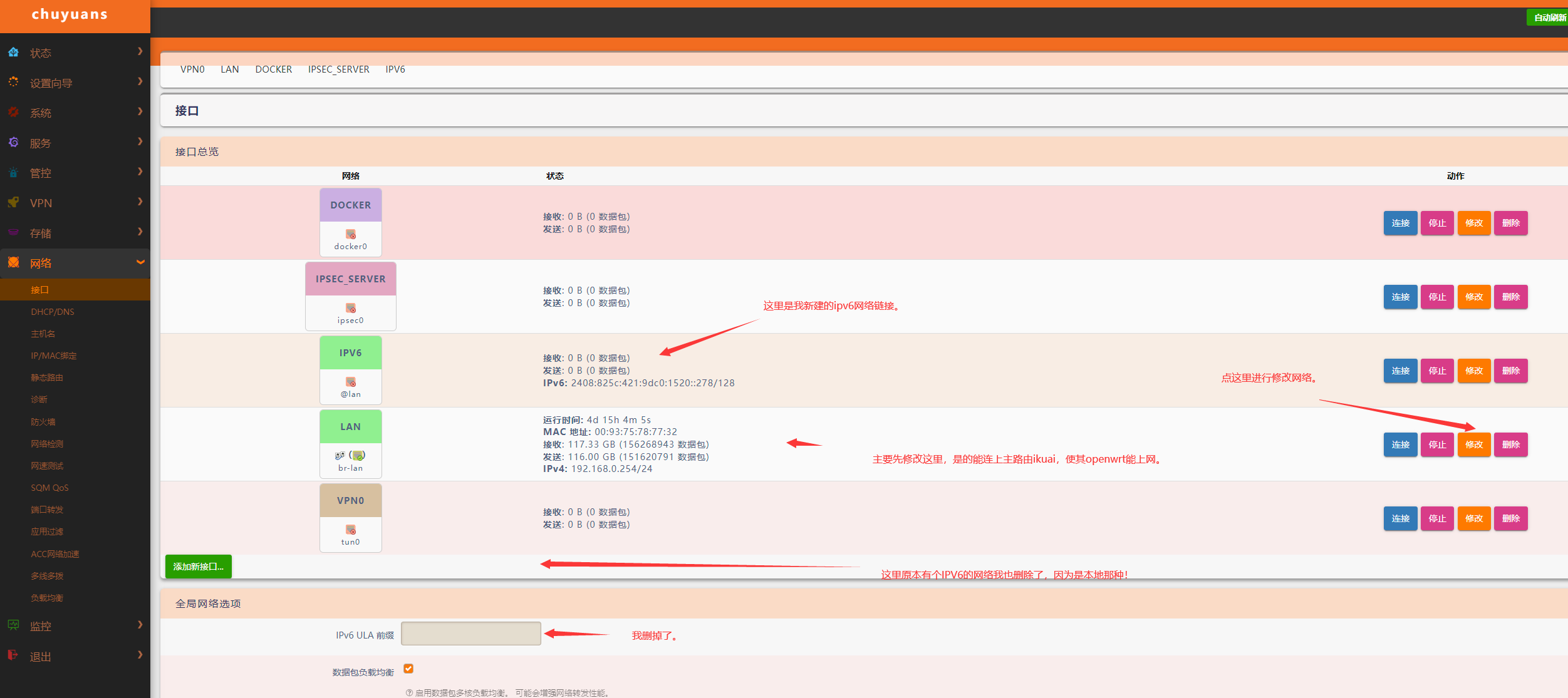
Task: Toggle the 数据包负载均衡 checkbox
Action: pos(408,669)
